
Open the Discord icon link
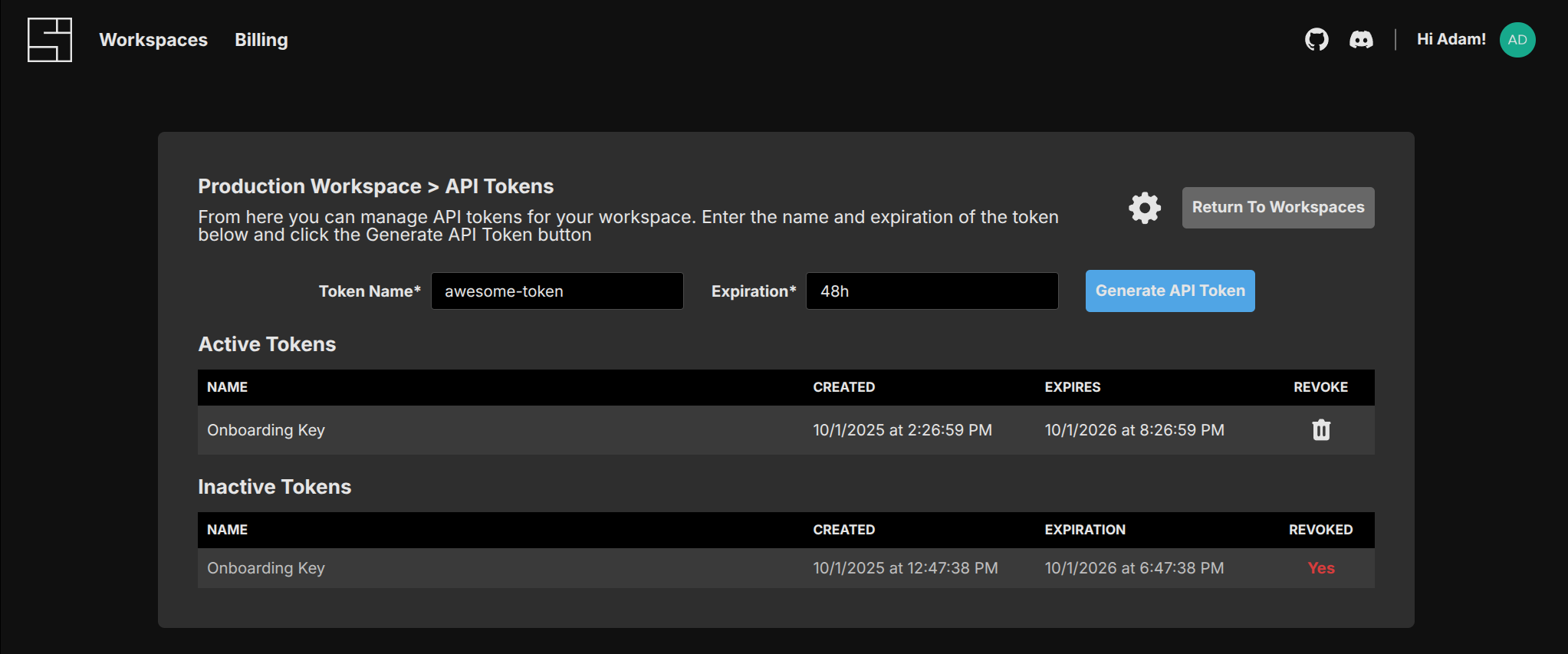1361,40
